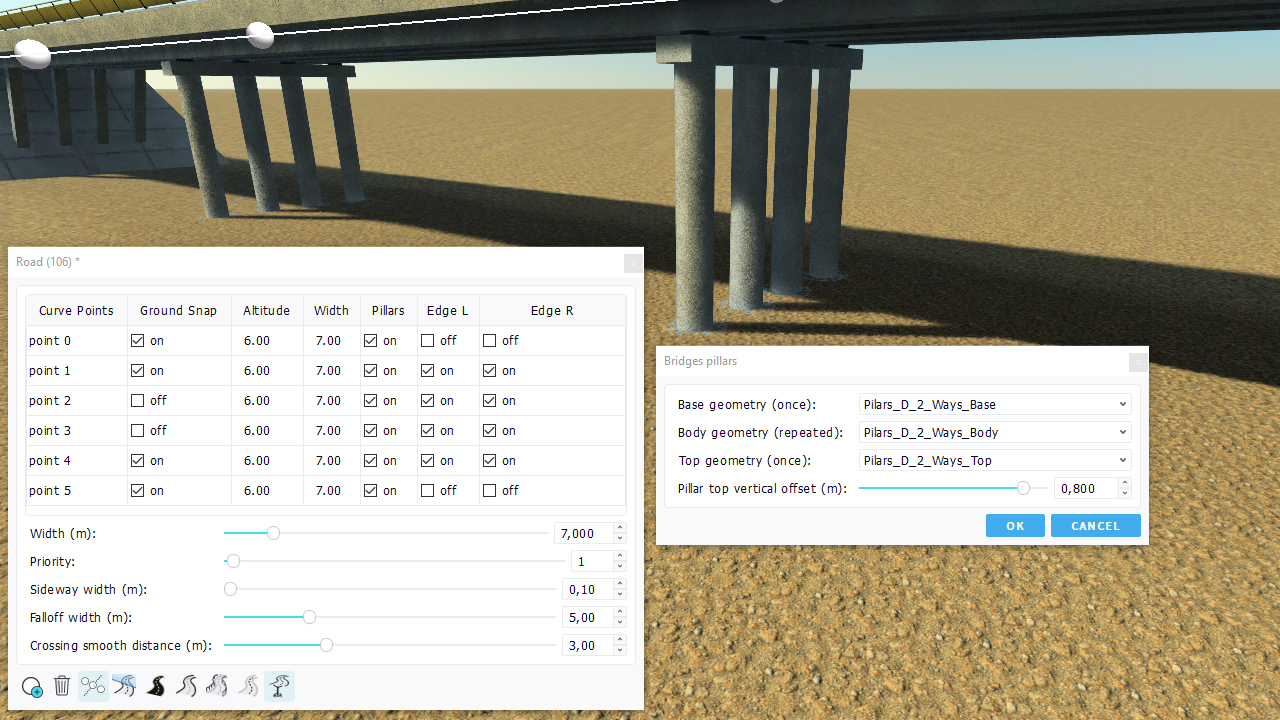Image resolution: width=1280 pixels, height=720 pixels.
Task: Enable Ground Snap for point 2
Action: [x=138, y=401]
